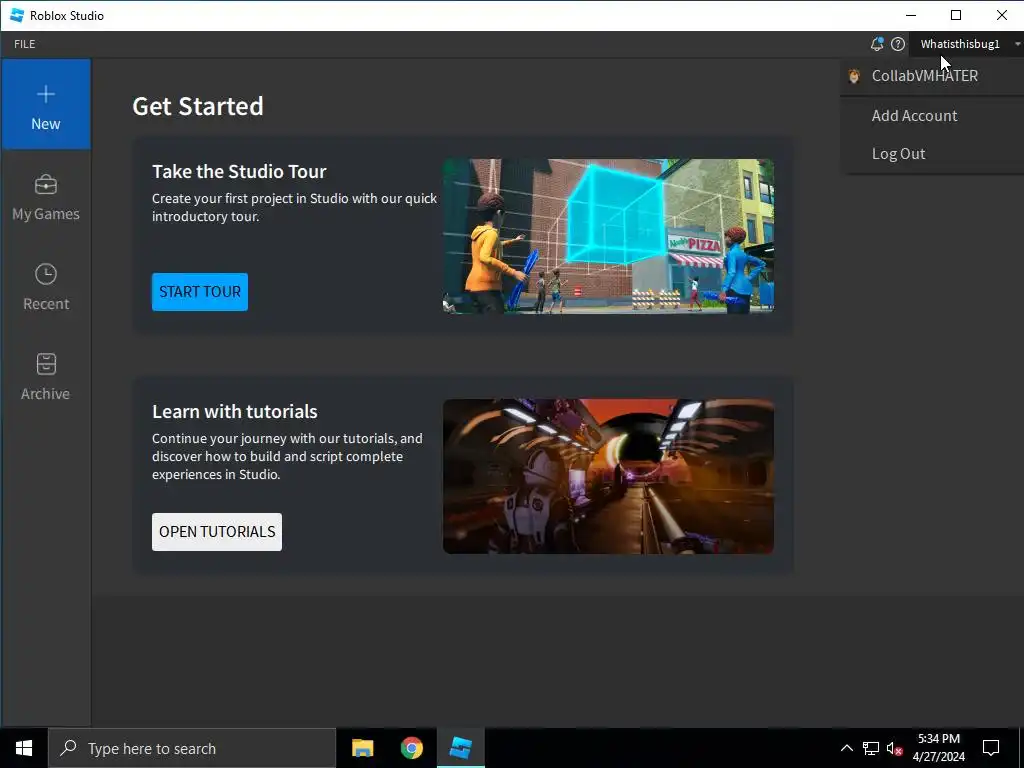
Task: Open the Archive tab
Action: coord(46,377)
